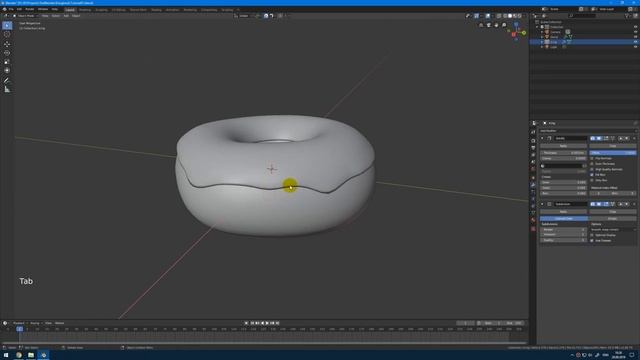Hide the Light object in outliner
The image size is (640, 360).
click(x=635, y=47)
